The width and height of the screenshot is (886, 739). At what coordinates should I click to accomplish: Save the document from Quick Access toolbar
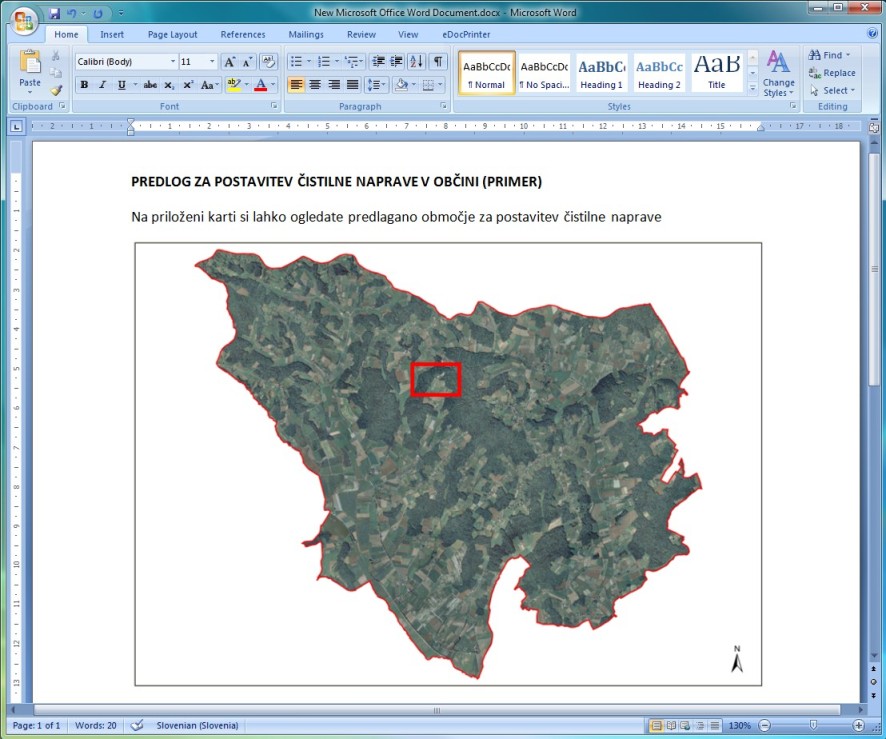click(x=54, y=14)
